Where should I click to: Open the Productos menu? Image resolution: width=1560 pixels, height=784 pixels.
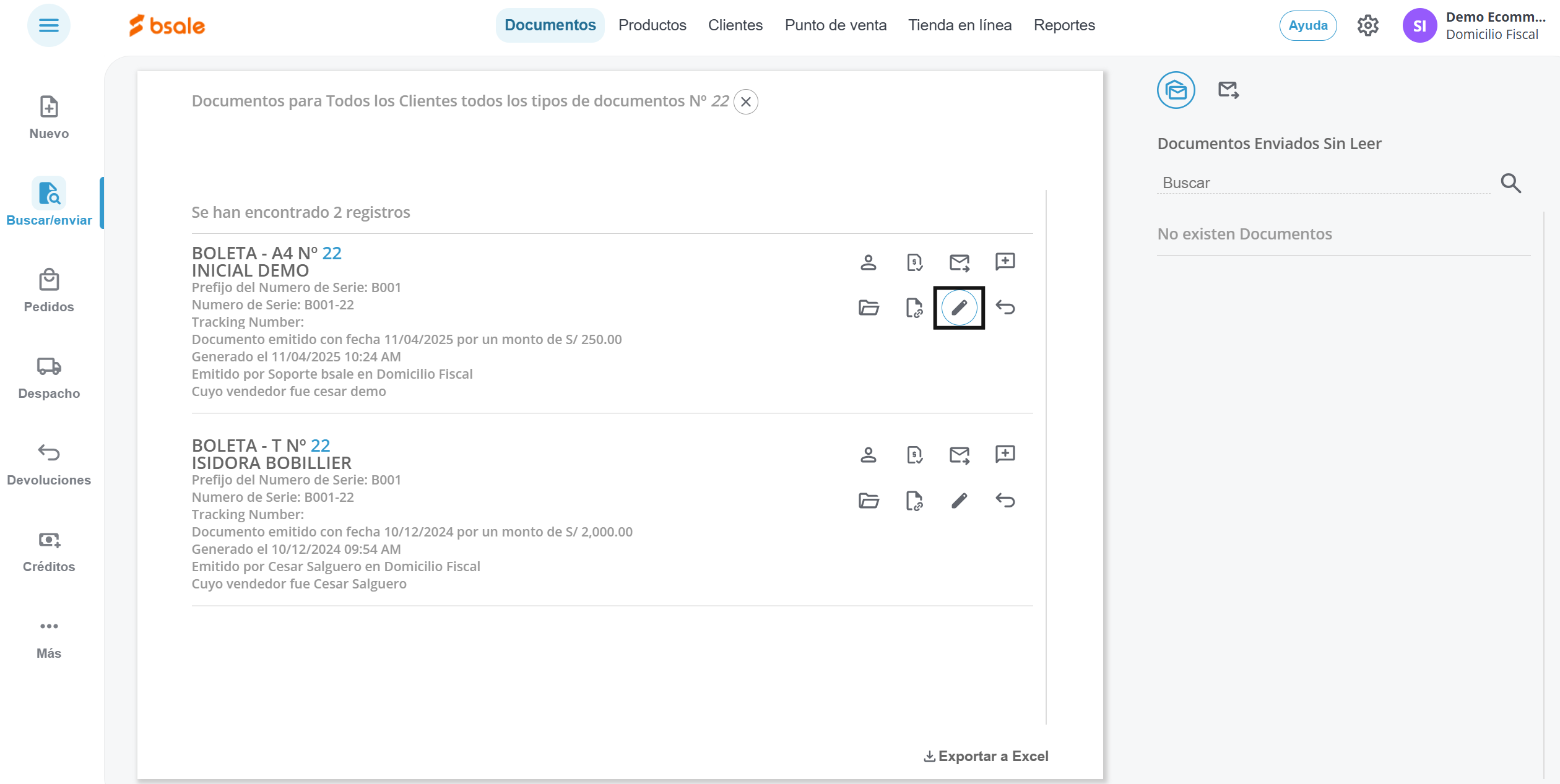click(652, 25)
